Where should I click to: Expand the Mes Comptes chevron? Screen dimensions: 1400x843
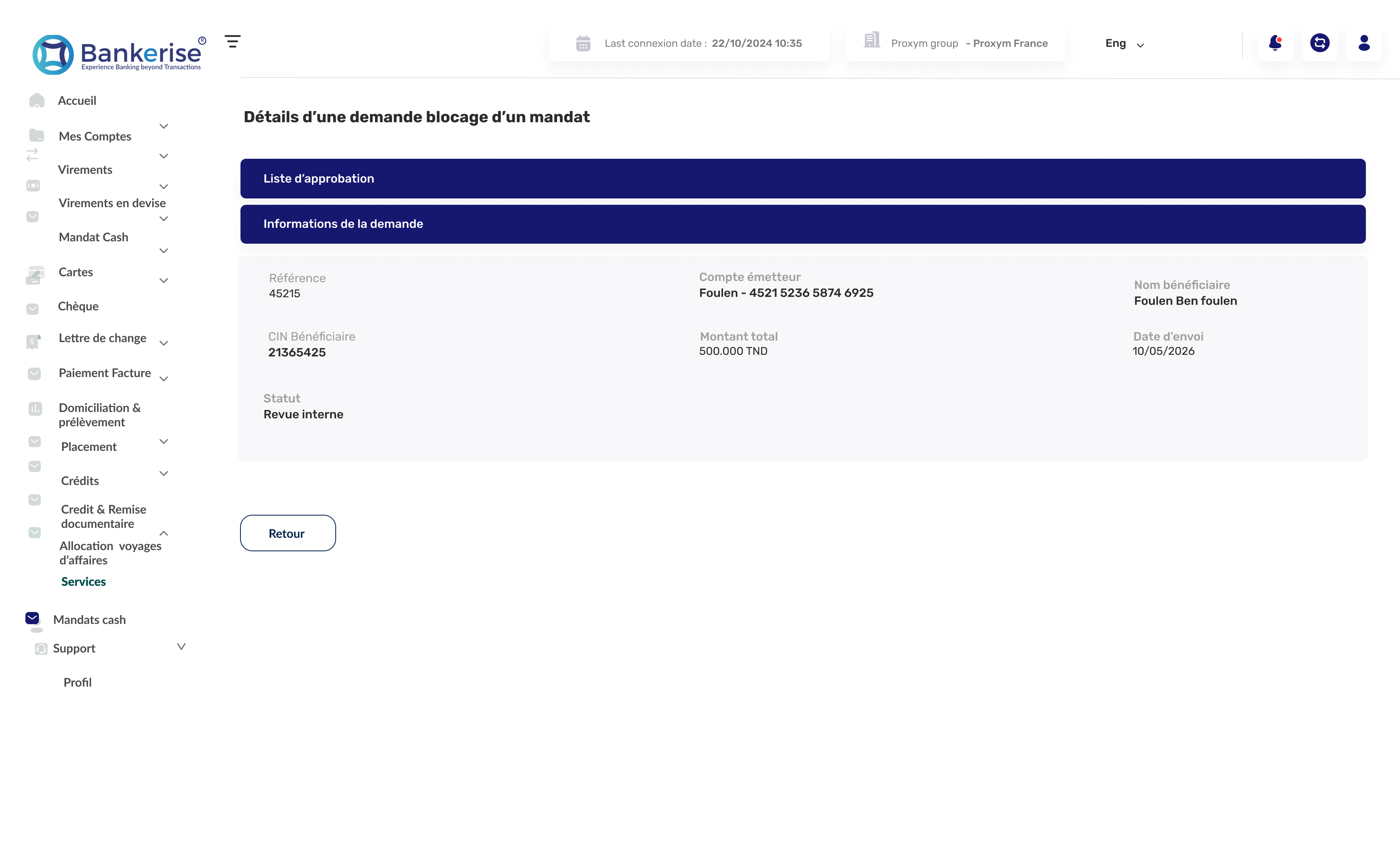tap(163, 126)
